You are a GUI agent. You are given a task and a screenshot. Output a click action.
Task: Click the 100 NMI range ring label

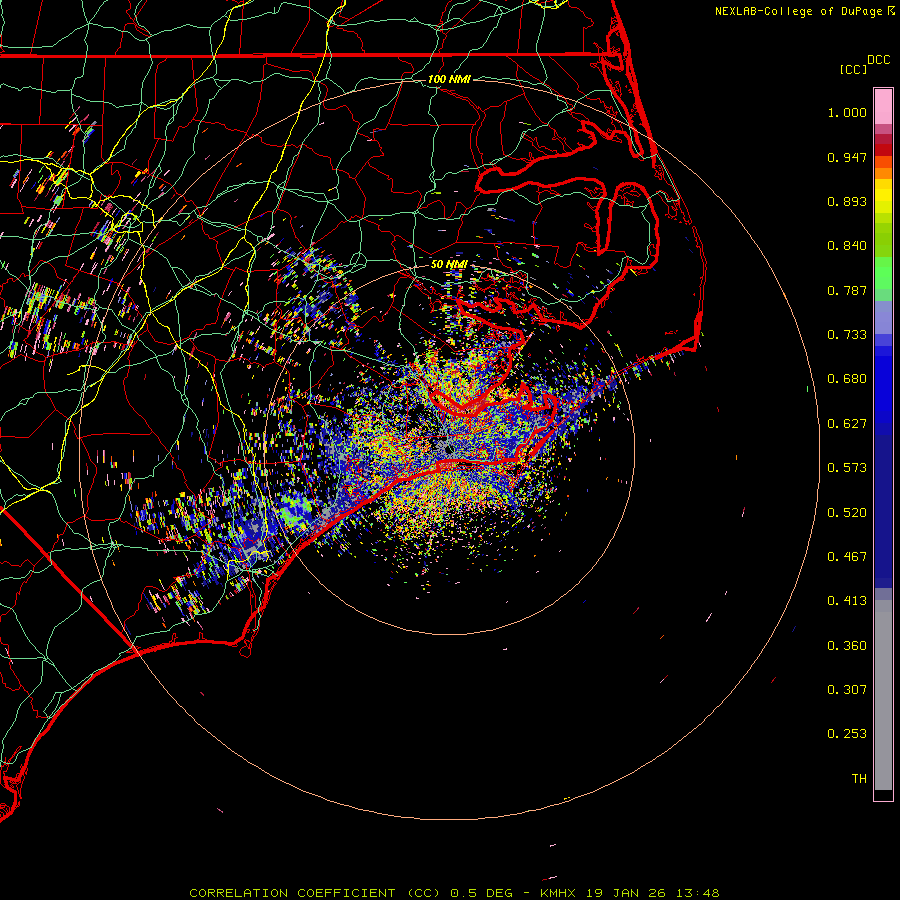coord(449,79)
